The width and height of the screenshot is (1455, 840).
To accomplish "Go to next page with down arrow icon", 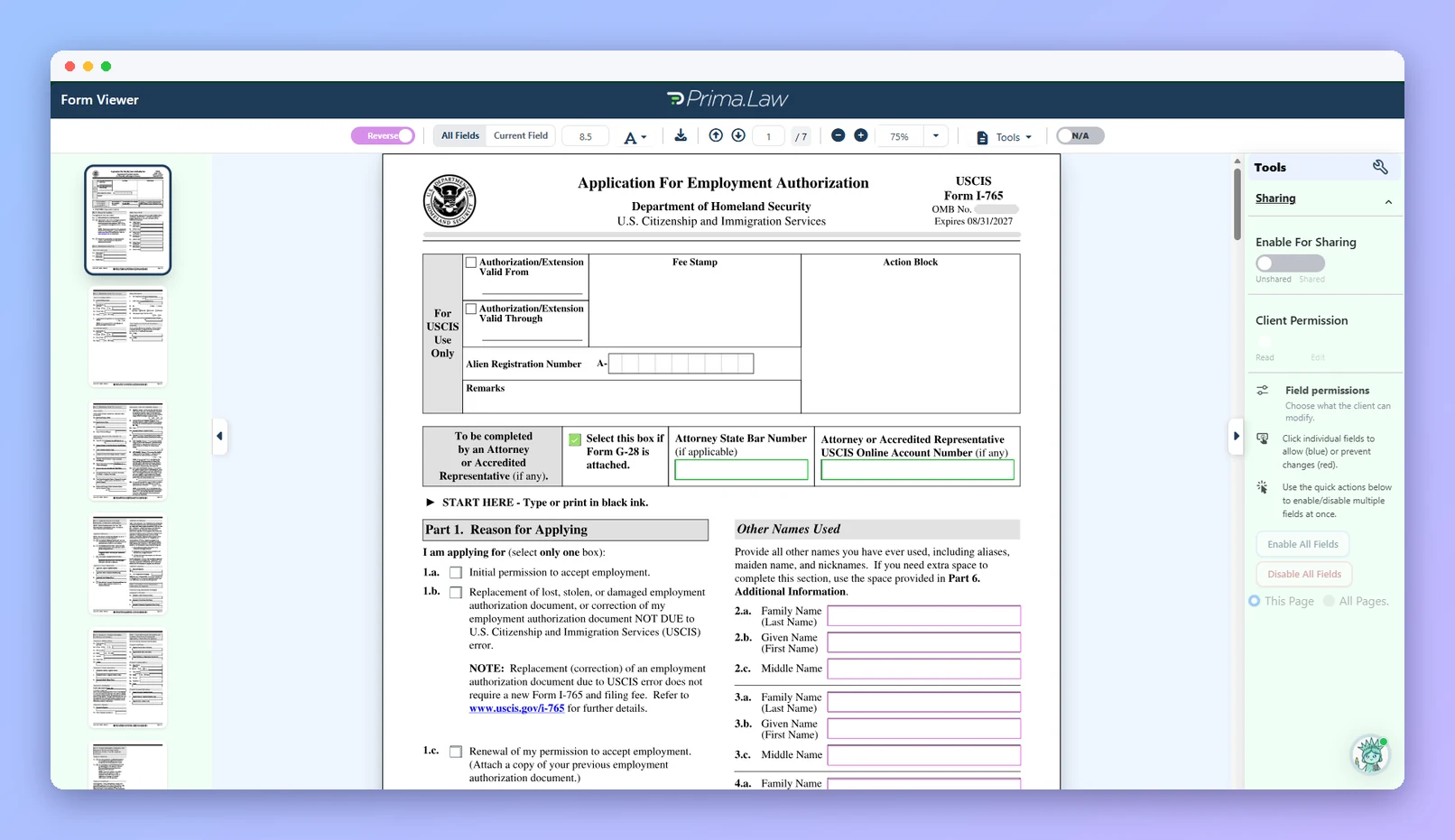I will click(738, 135).
